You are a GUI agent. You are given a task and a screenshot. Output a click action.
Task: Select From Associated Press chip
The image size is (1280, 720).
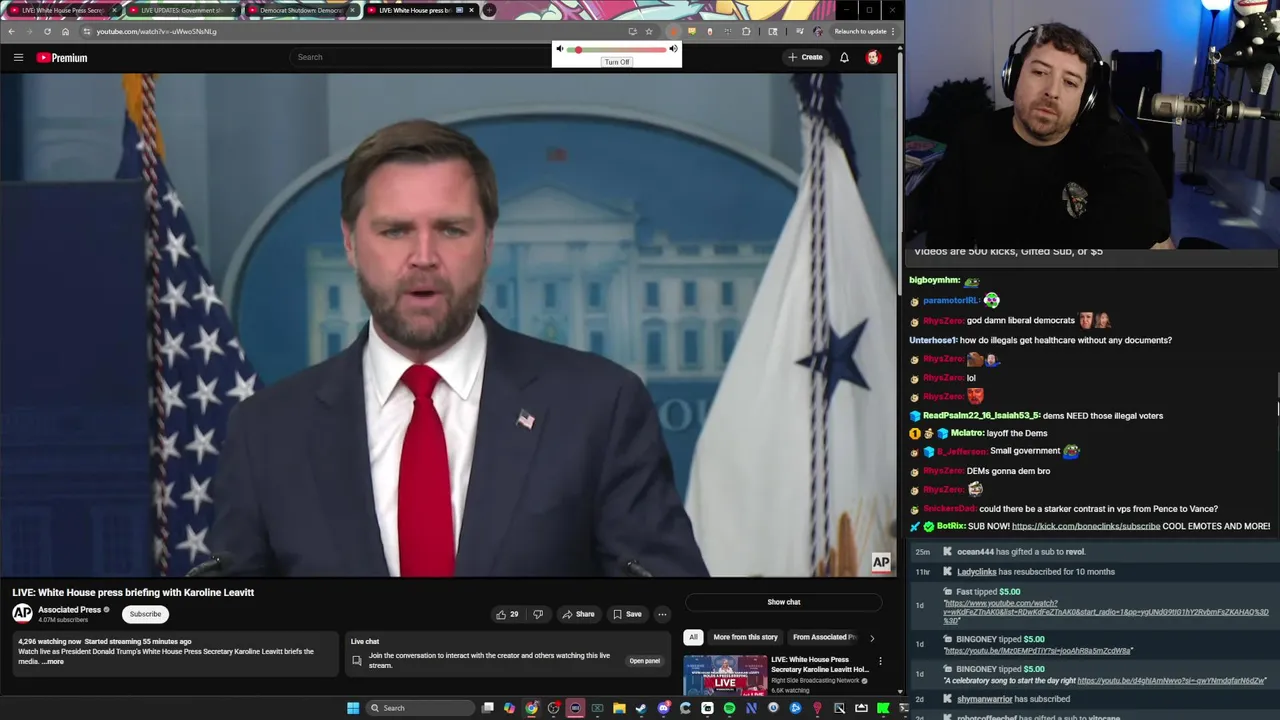coord(824,637)
